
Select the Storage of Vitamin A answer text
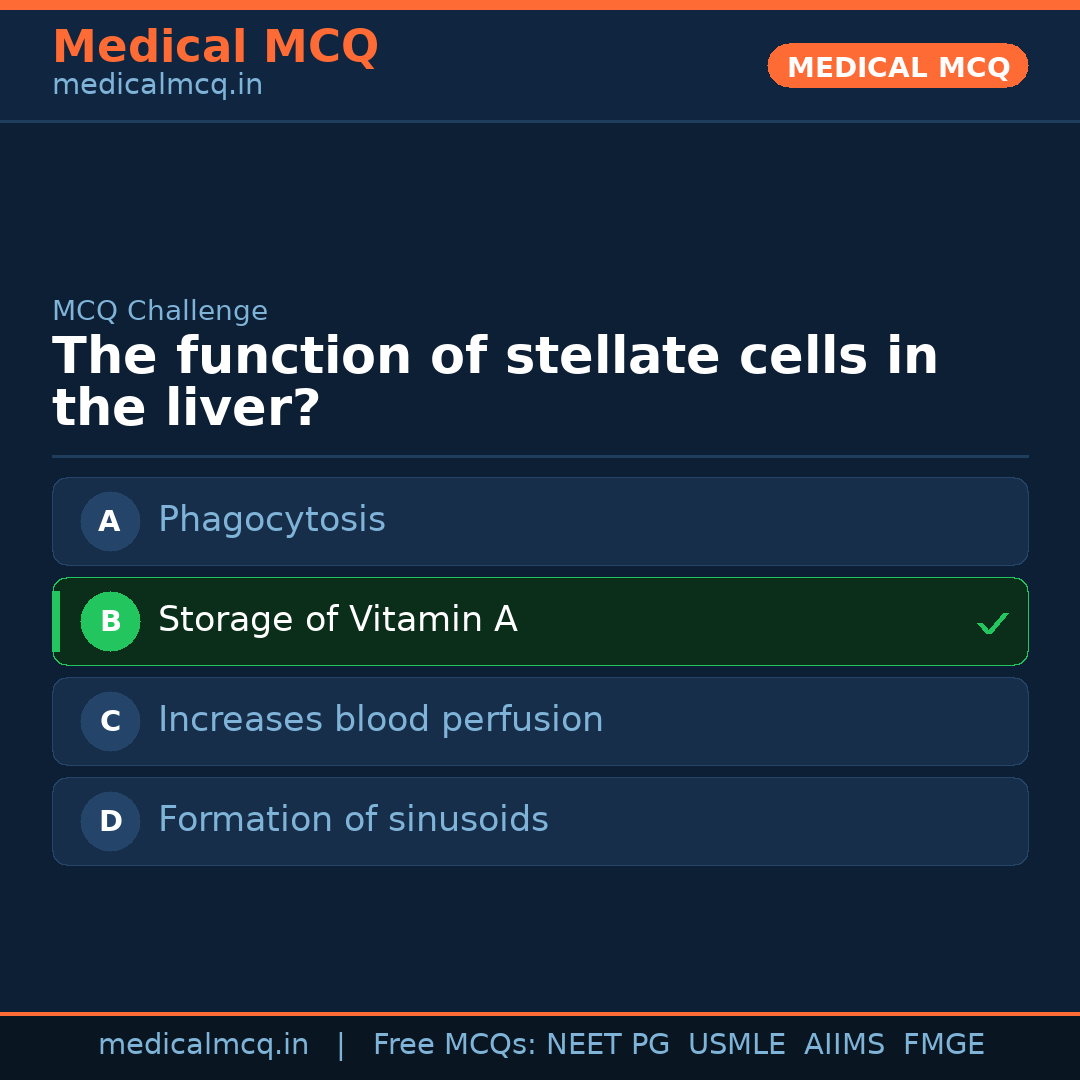[x=337, y=620]
